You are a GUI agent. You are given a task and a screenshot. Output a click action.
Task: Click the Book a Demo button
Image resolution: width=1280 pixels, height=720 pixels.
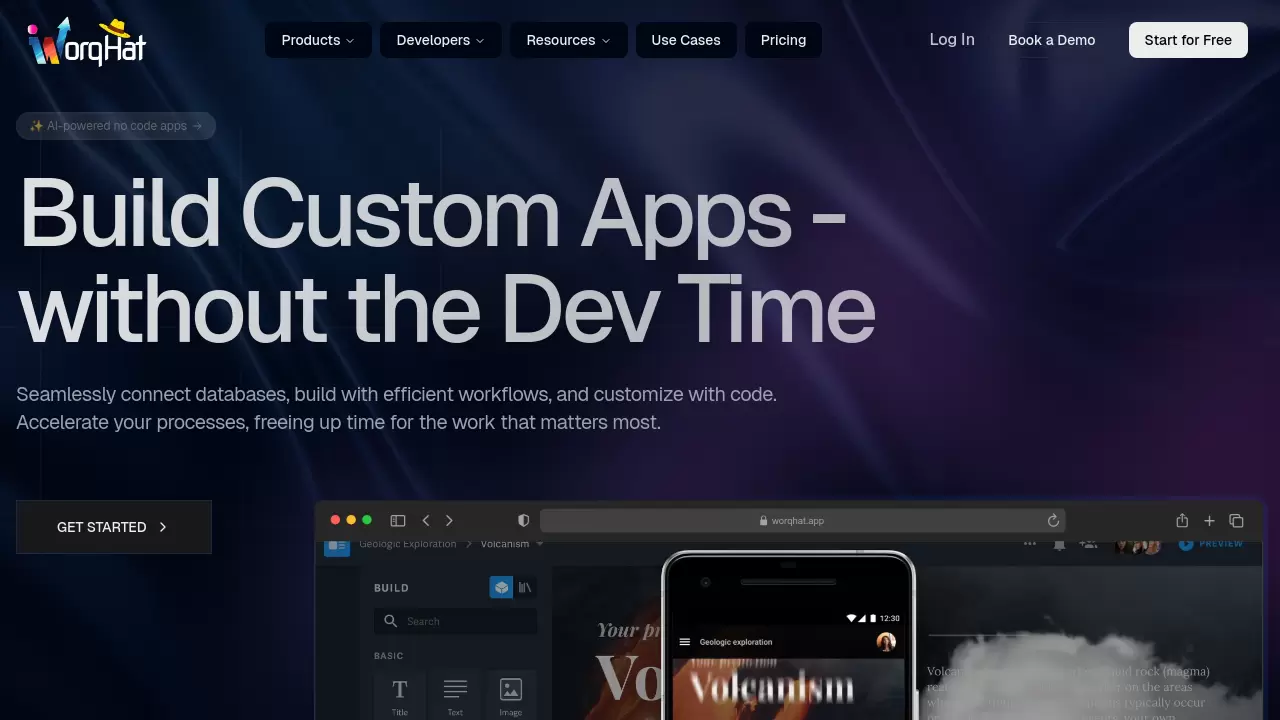pyautogui.click(x=1051, y=40)
